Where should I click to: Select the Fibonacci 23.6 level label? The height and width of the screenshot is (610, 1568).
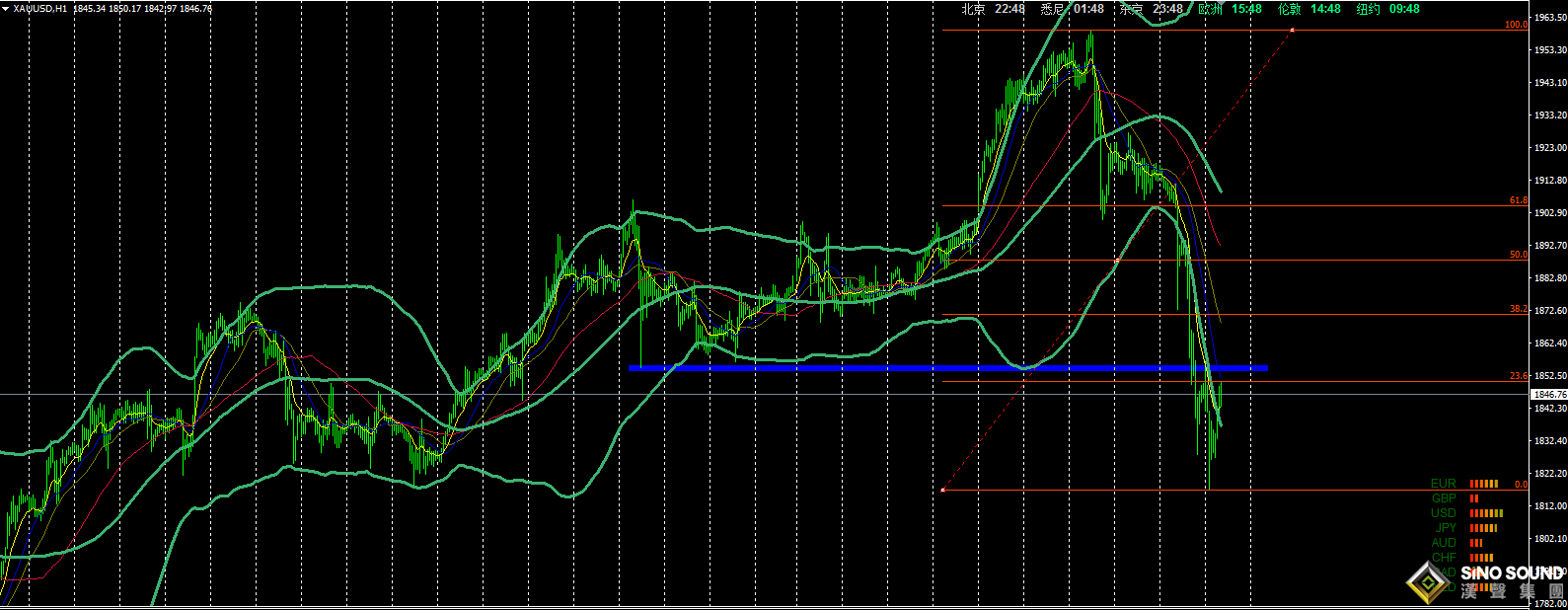[1518, 376]
